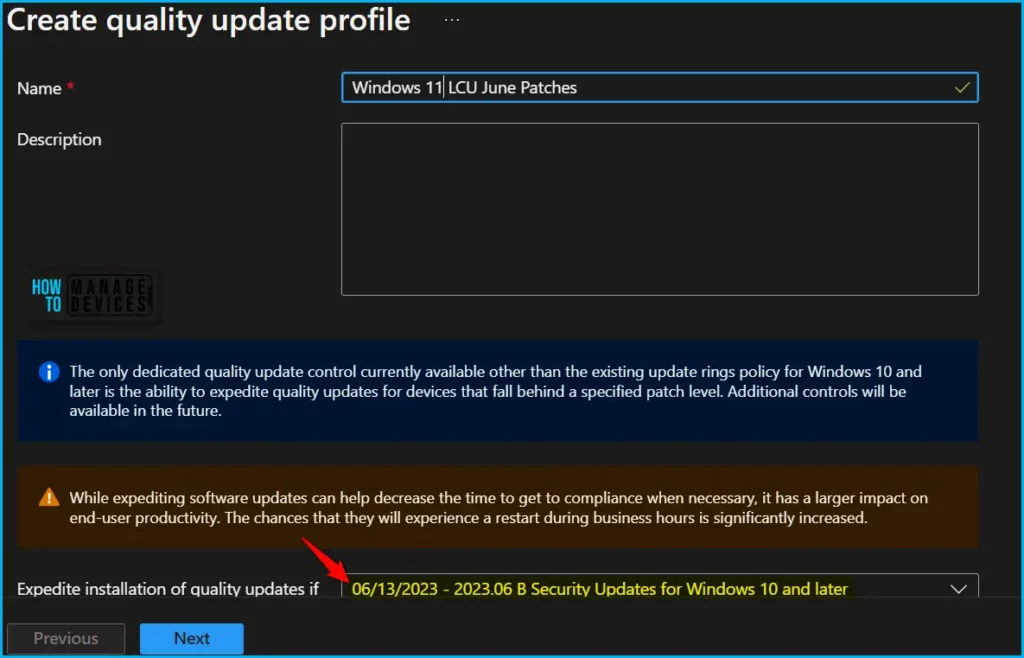Click the Description label
This screenshot has width=1024, height=658.
59,140
